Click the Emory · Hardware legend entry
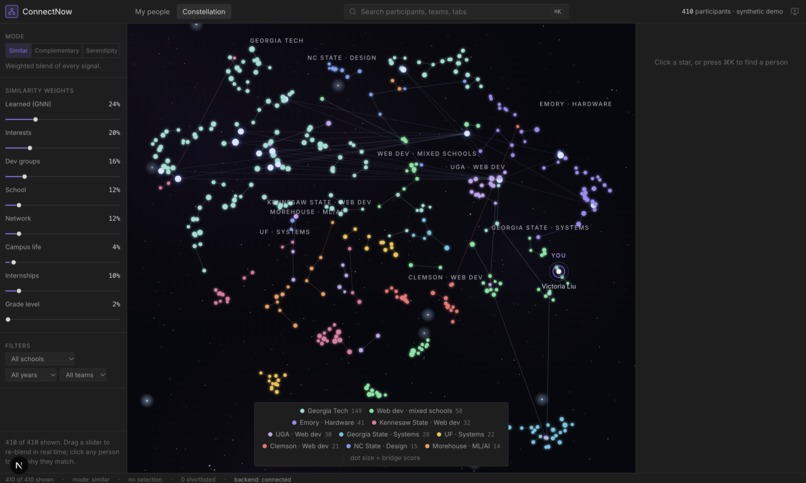 [328, 422]
